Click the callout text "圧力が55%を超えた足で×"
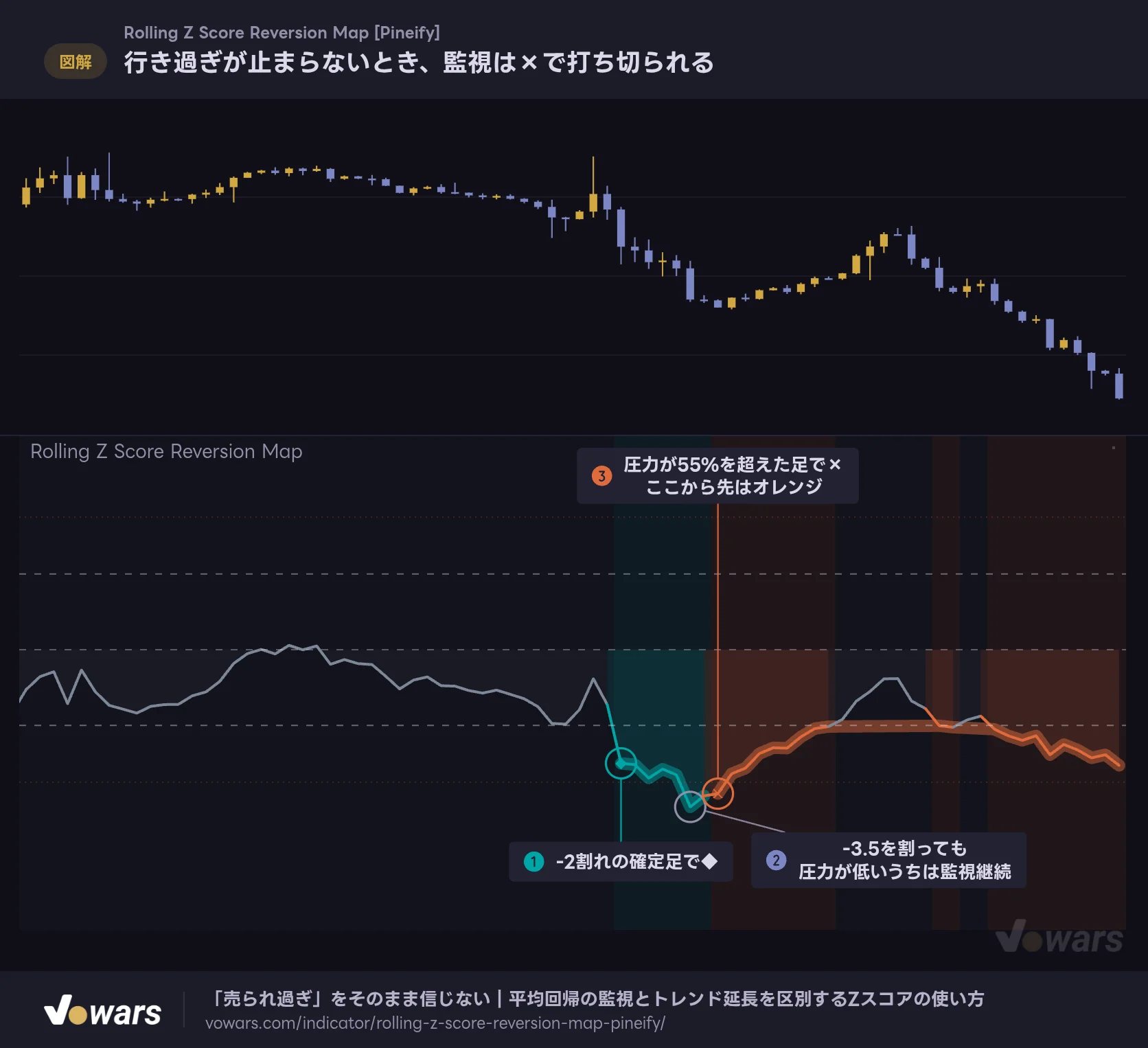 tap(733, 465)
